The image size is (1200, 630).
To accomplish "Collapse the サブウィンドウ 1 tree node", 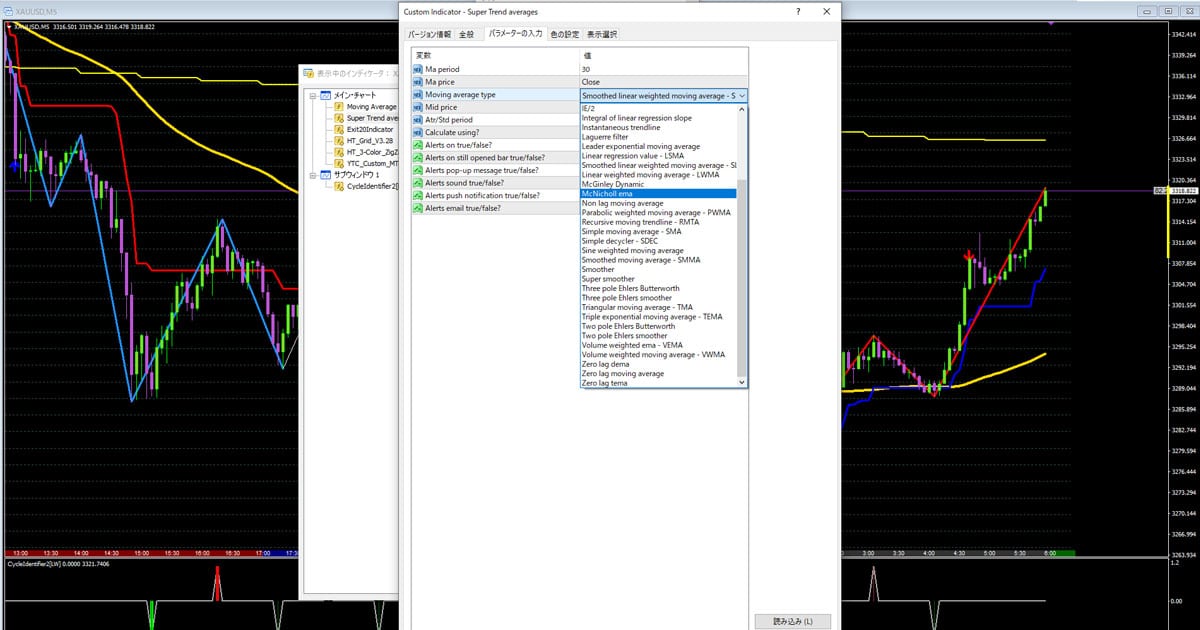I will (x=313, y=175).
